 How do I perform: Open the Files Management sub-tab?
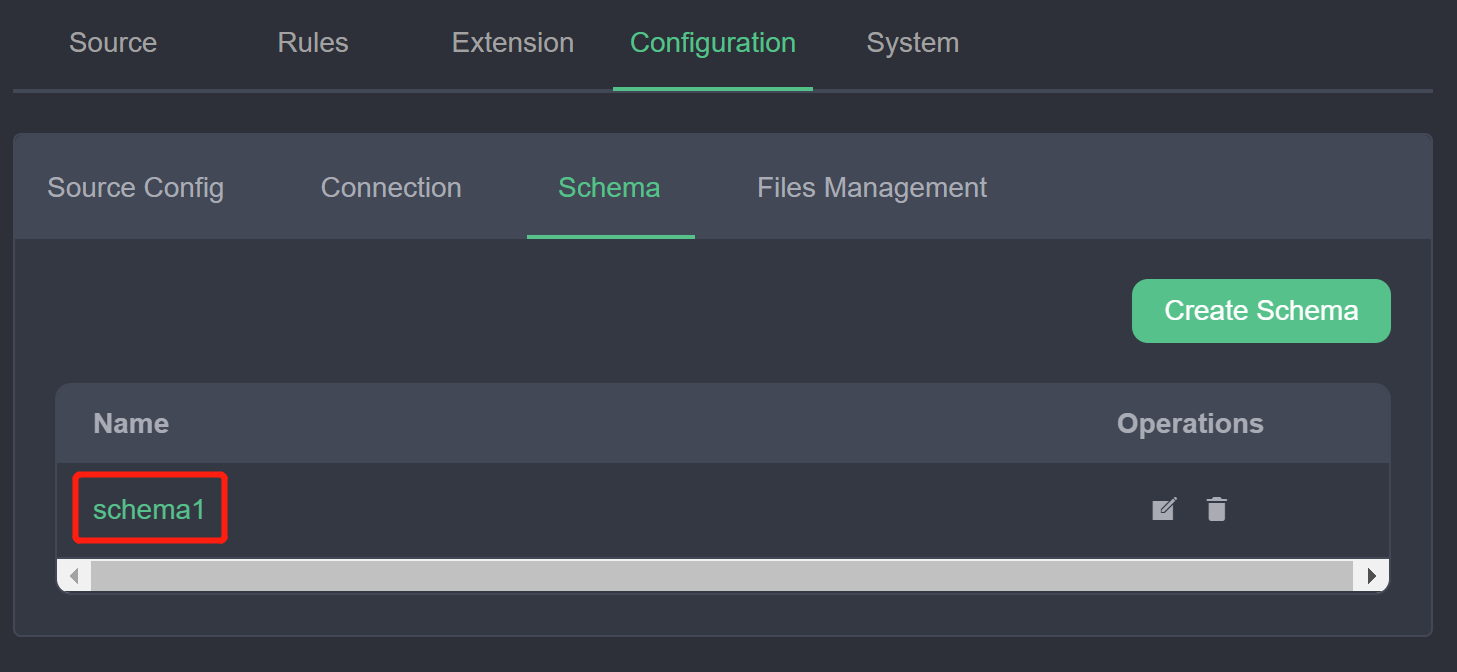point(872,188)
